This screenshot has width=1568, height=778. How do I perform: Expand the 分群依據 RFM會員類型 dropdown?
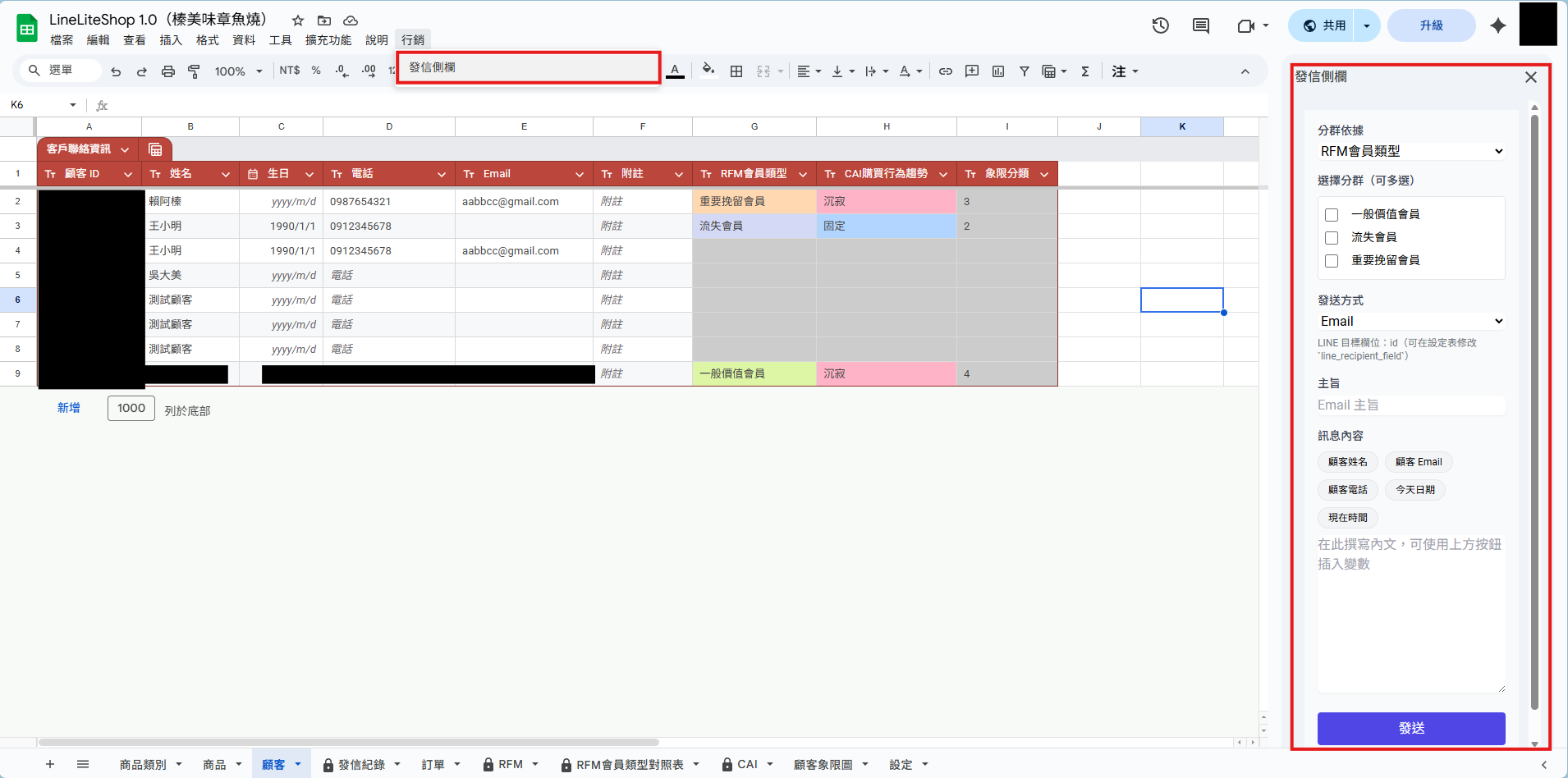coord(1410,151)
